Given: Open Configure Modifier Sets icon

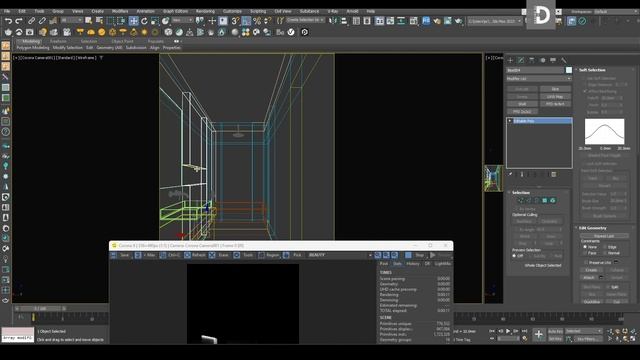Looking at the screenshot, I should coord(553,174).
